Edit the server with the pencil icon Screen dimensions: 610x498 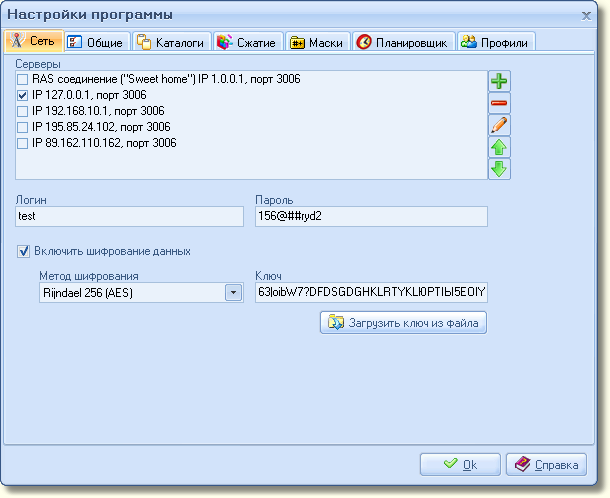[x=499, y=125]
